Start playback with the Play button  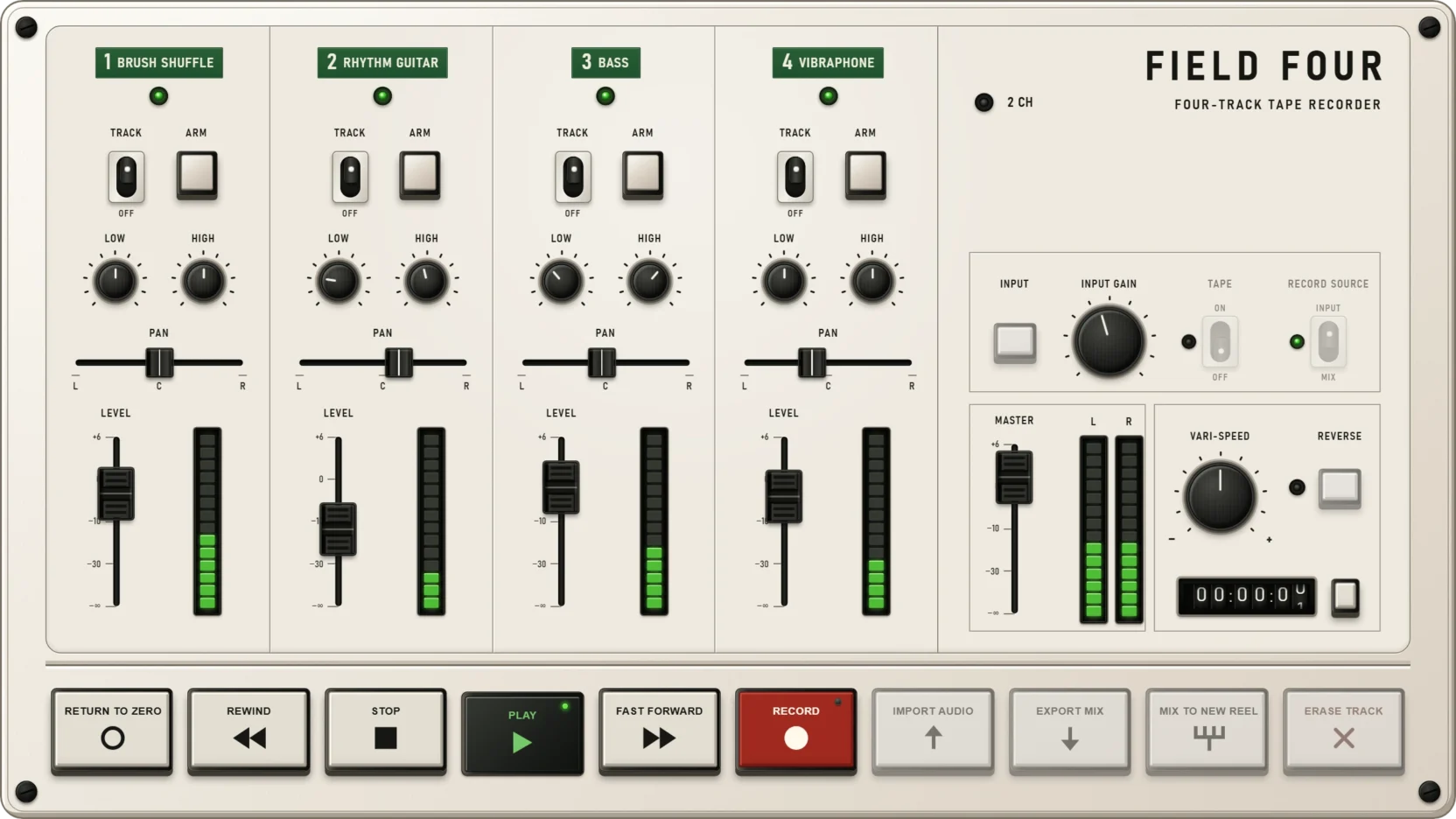pos(522,732)
